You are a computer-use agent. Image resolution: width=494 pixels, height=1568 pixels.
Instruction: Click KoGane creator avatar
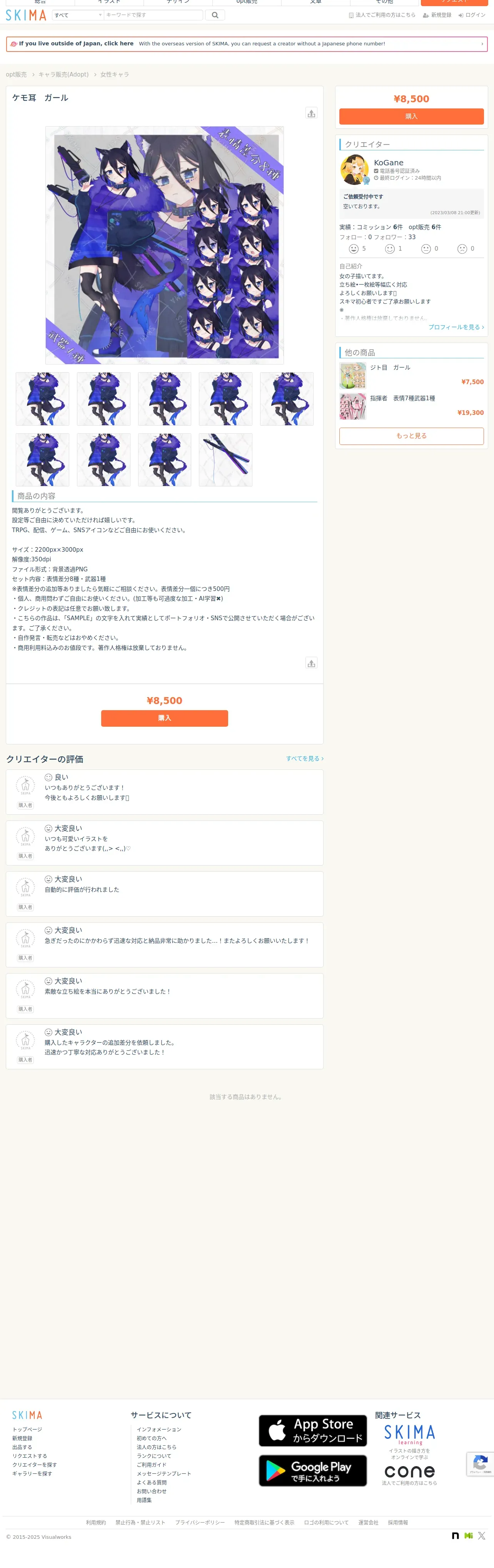[354, 170]
